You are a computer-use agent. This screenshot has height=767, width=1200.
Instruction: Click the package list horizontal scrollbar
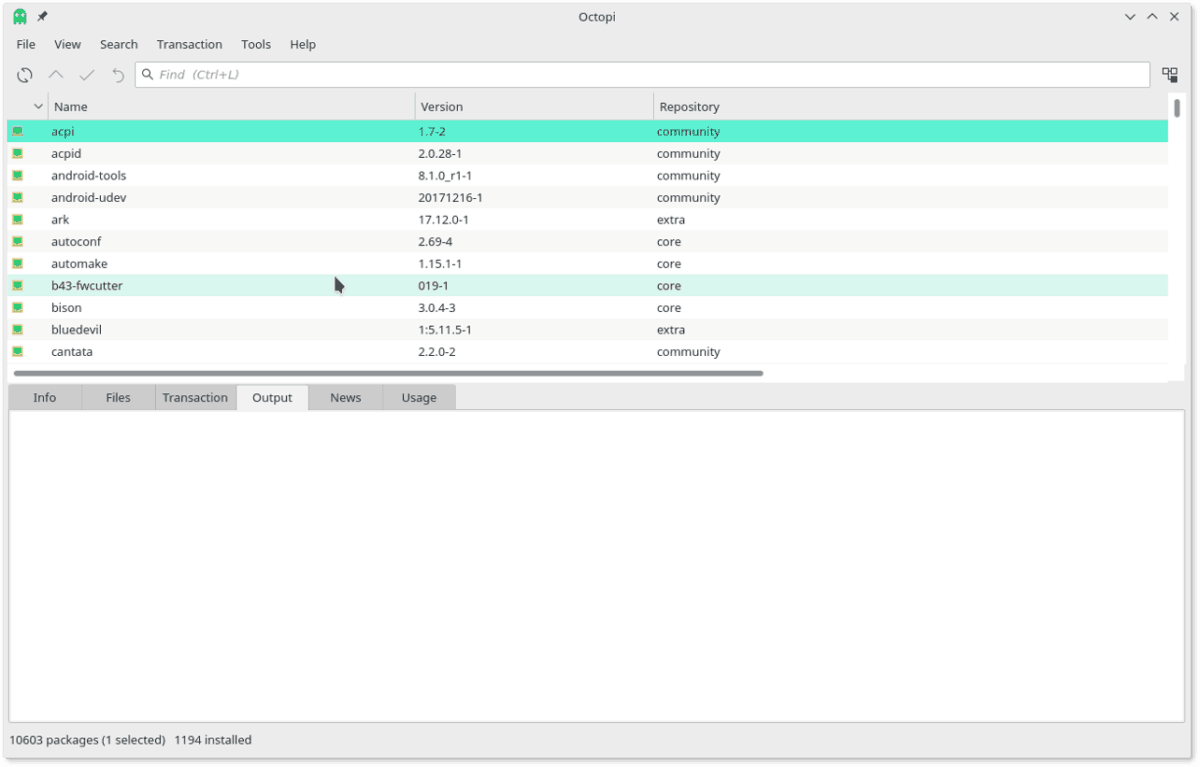[388, 373]
